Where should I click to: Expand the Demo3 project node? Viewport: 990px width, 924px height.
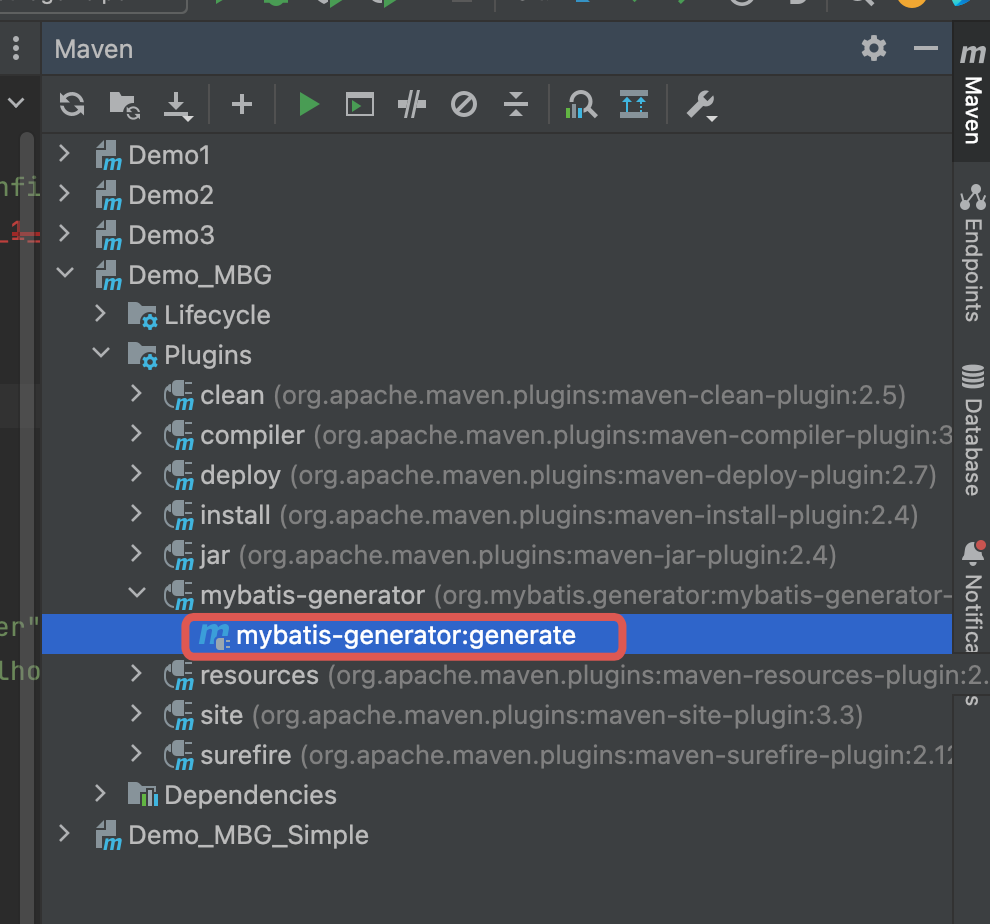coord(64,233)
